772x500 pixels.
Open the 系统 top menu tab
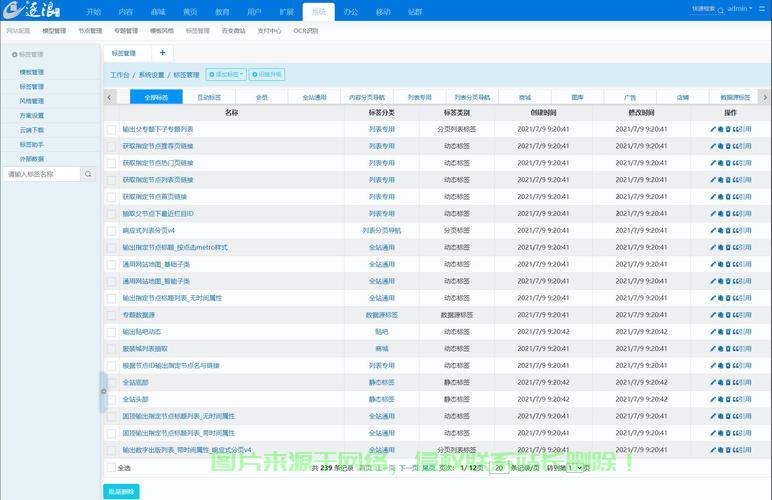pyautogui.click(x=319, y=11)
